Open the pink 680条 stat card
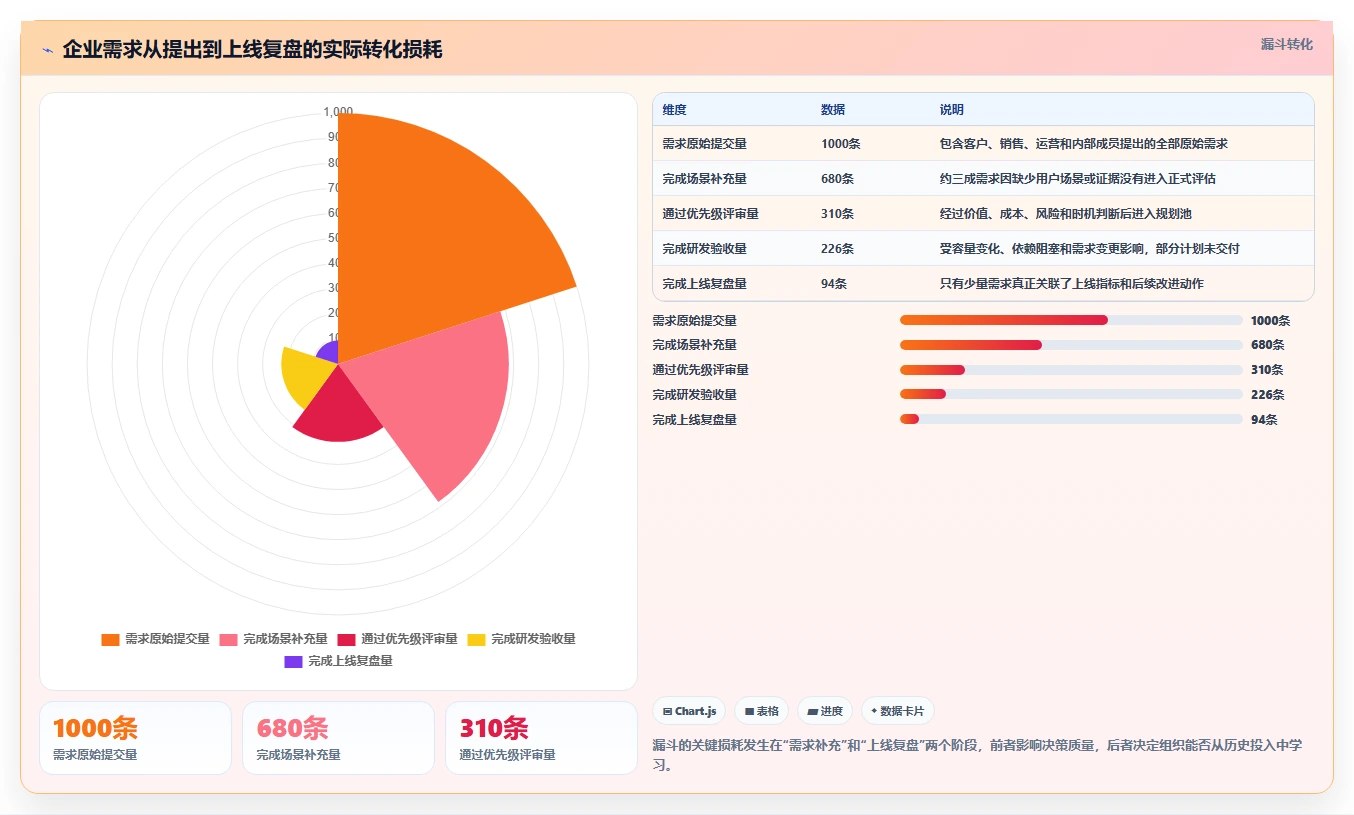 point(338,738)
